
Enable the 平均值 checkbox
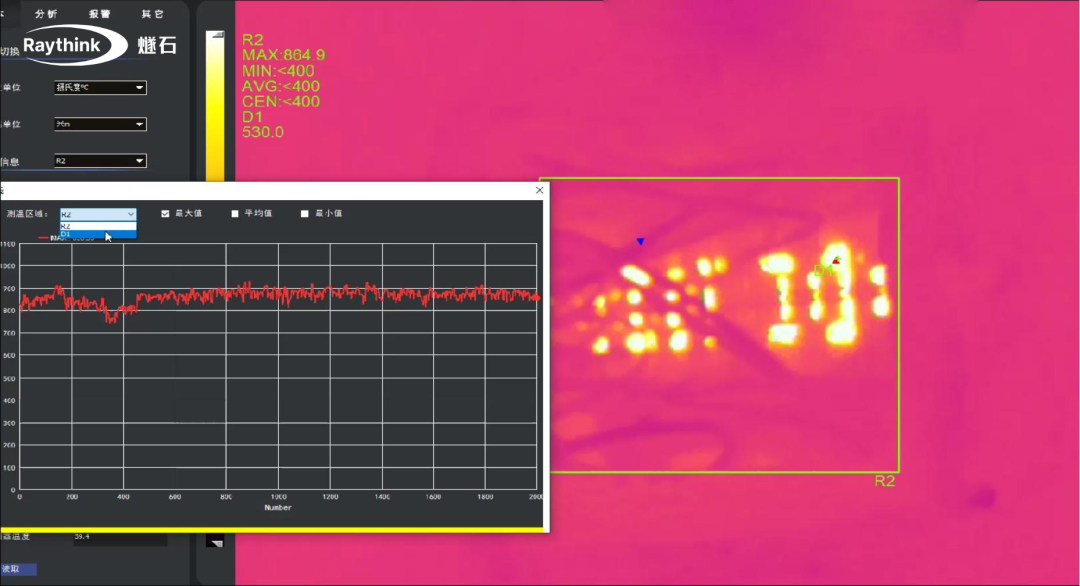[x=235, y=213]
